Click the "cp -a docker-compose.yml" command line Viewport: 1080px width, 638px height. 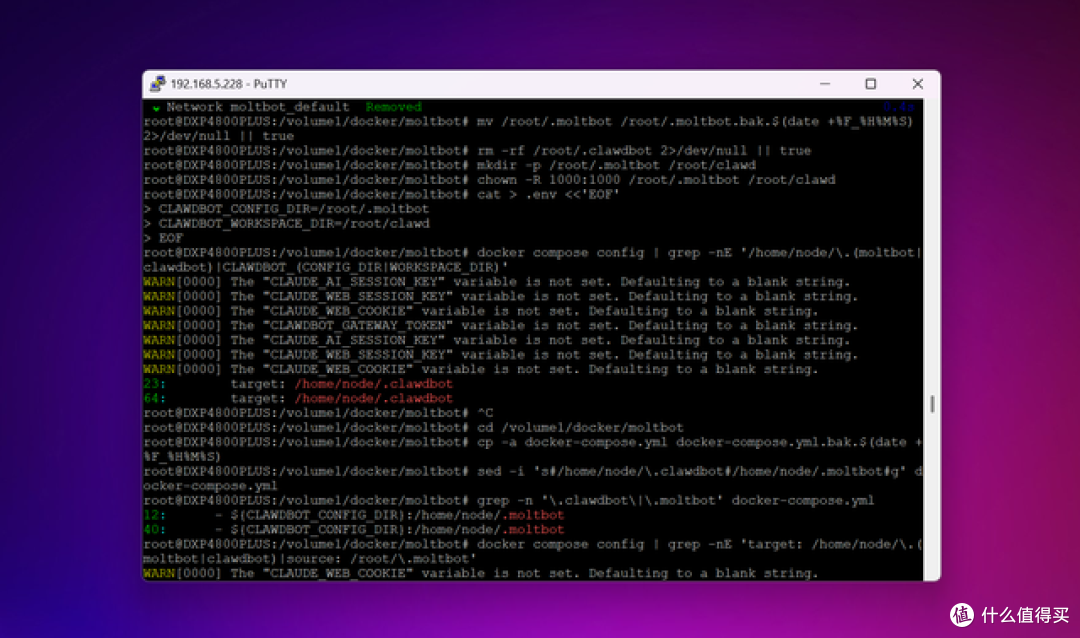[x=532, y=449]
